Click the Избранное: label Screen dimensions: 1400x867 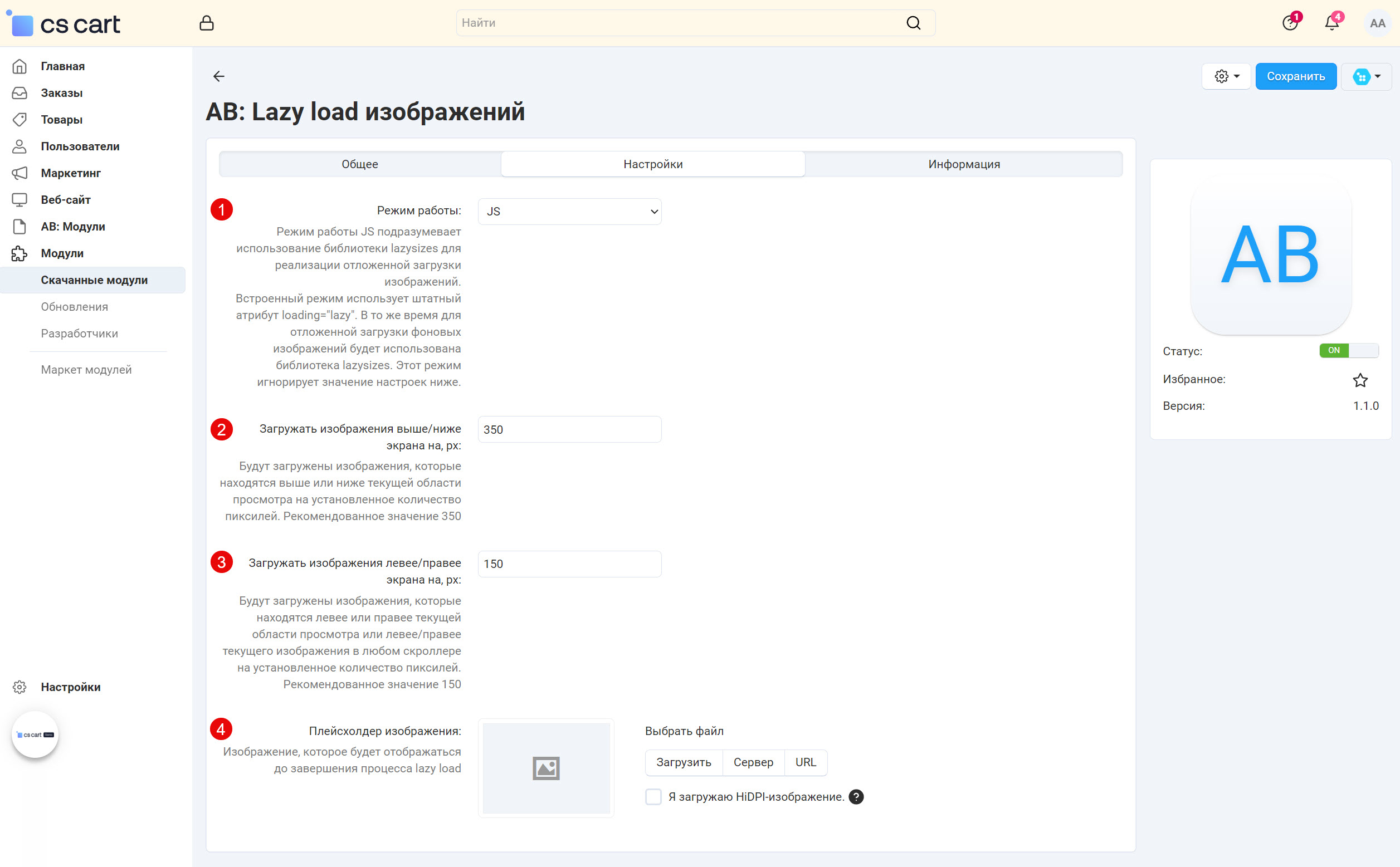pos(1193,379)
